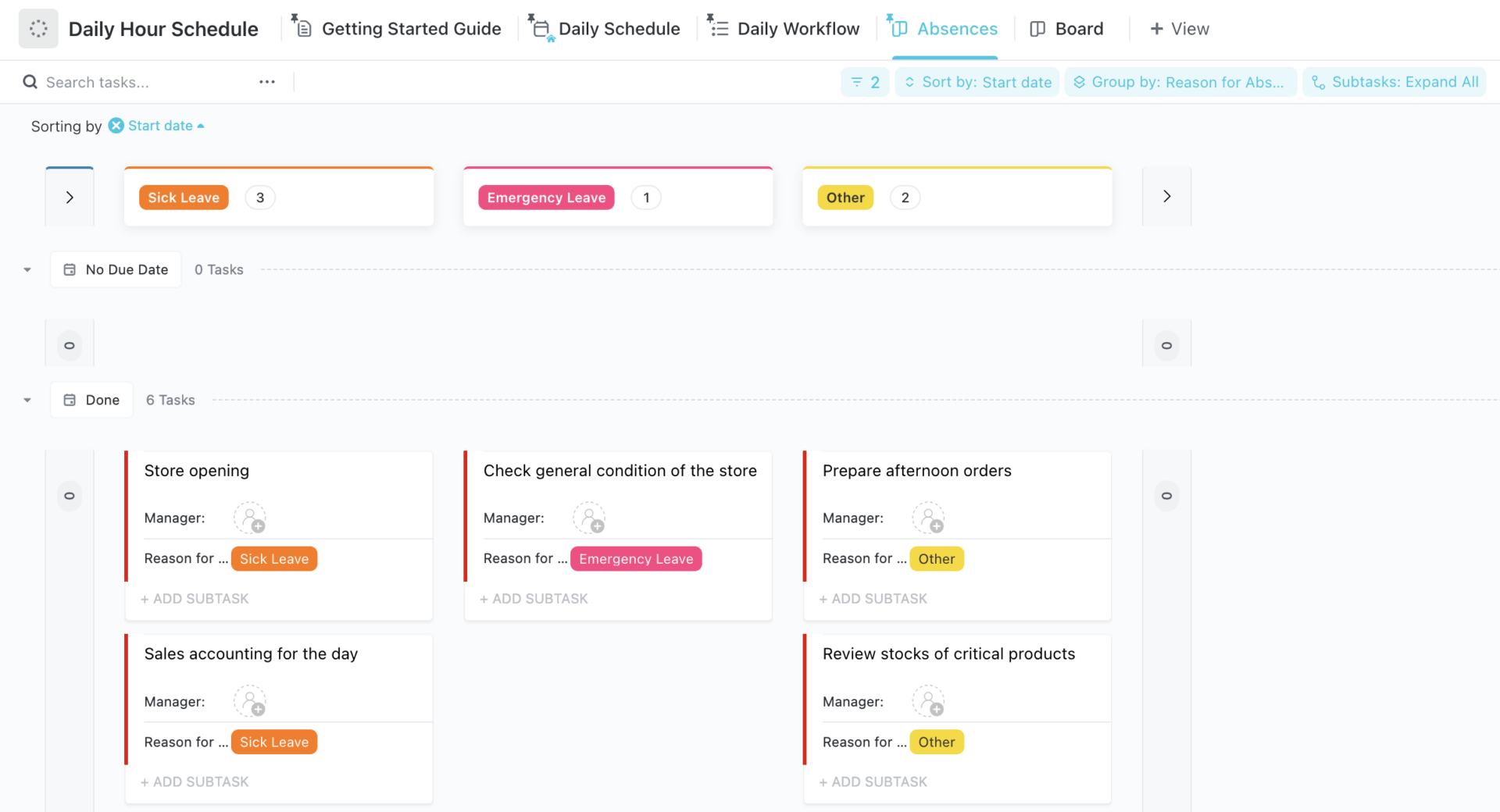Click the search magnifier icon

30,82
